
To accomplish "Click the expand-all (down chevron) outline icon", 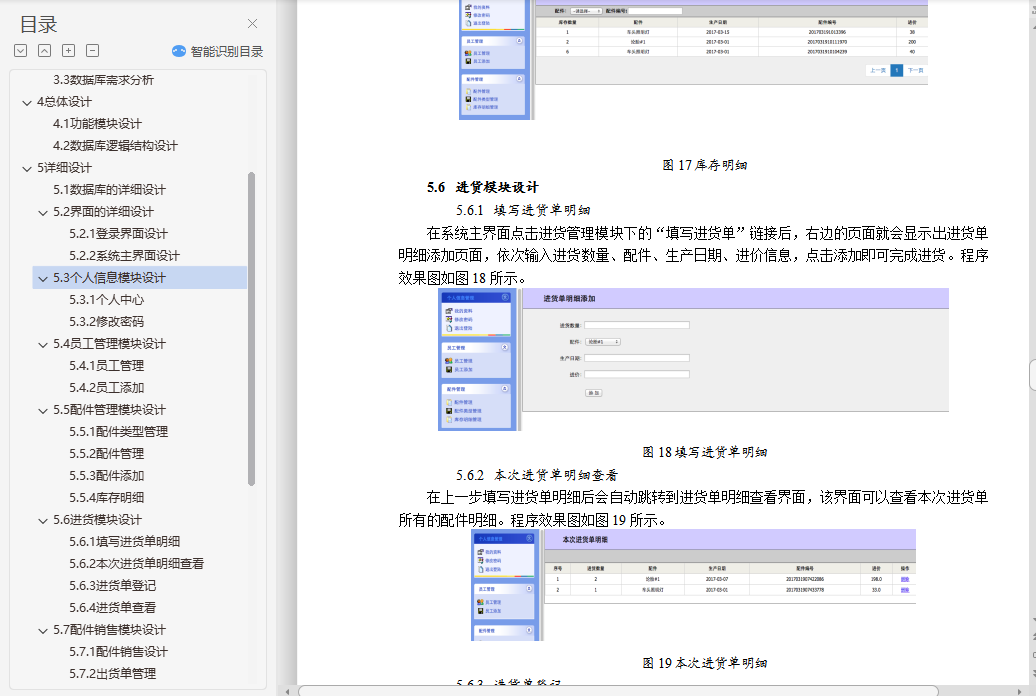I will (x=20, y=51).
